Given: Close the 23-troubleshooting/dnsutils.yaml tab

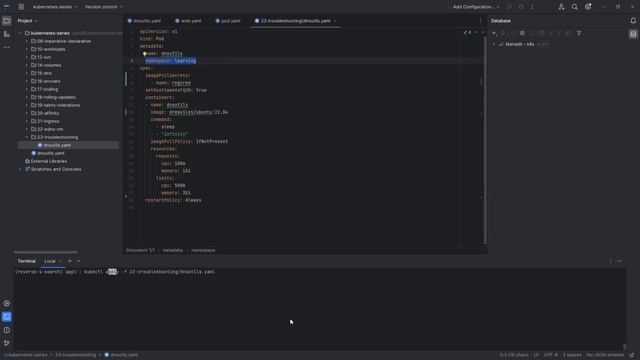Looking at the screenshot, I should [335, 21].
